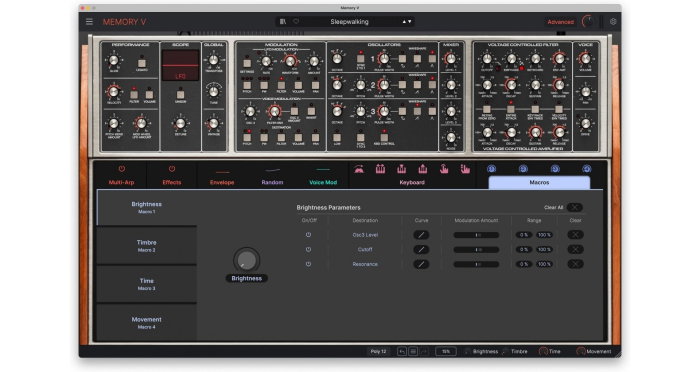The width and height of the screenshot is (700, 372).
Task: Open the Macros tab
Action: pyautogui.click(x=539, y=183)
